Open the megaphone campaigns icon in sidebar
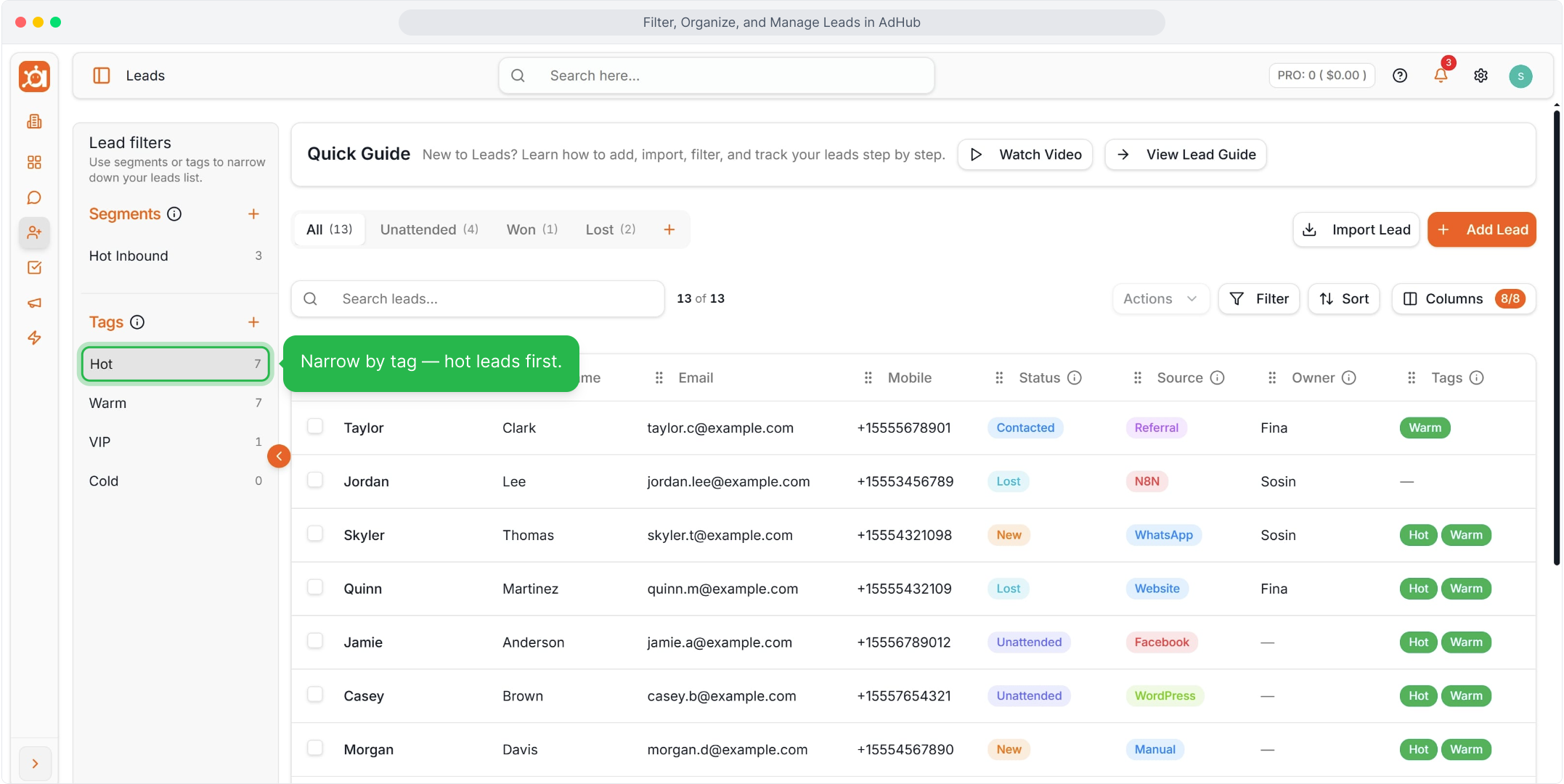Screen dimensions: 1564x784 pos(34,303)
